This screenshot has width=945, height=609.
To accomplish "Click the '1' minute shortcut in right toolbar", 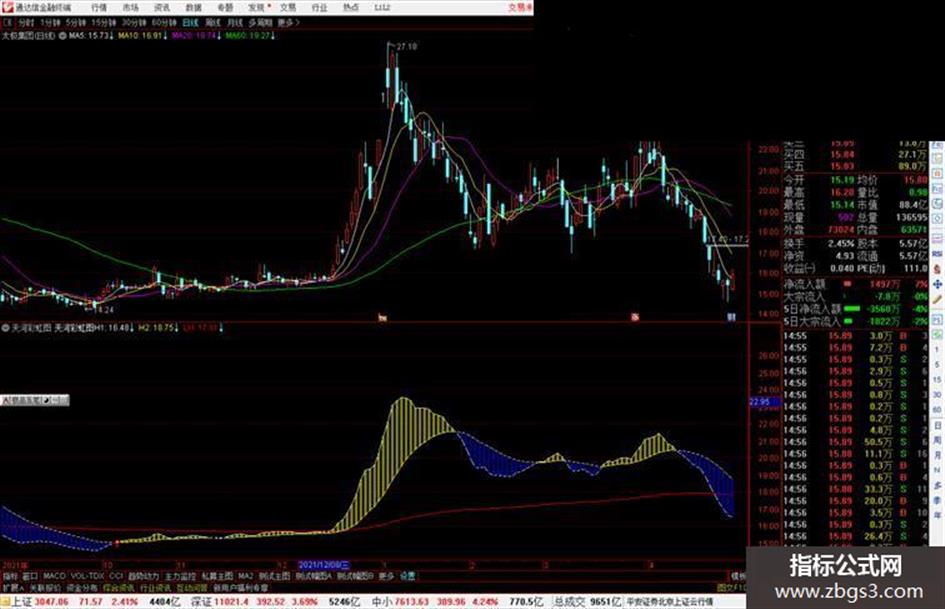I will click(x=937, y=350).
